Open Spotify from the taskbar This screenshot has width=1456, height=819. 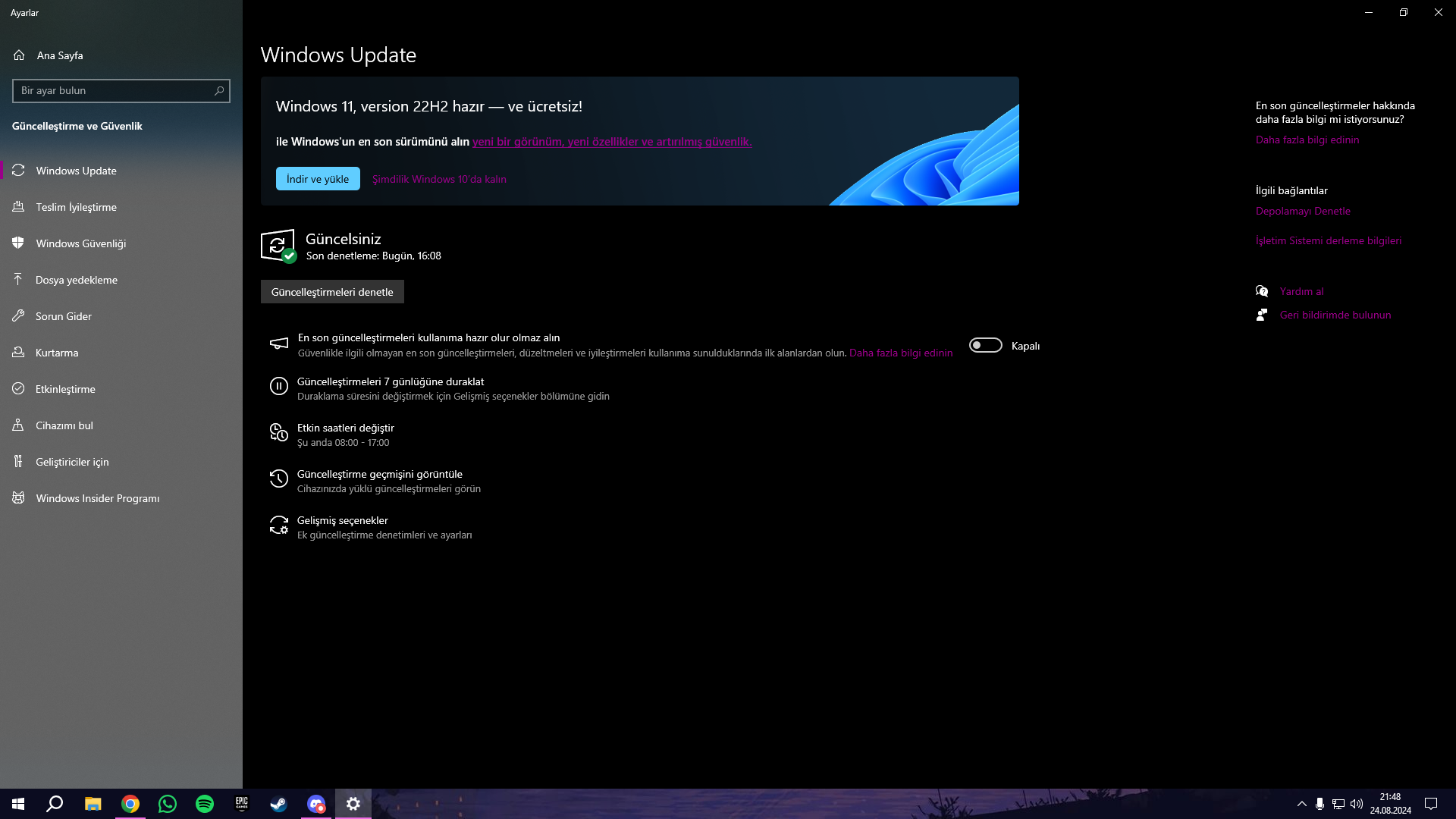[x=205, y=804]
